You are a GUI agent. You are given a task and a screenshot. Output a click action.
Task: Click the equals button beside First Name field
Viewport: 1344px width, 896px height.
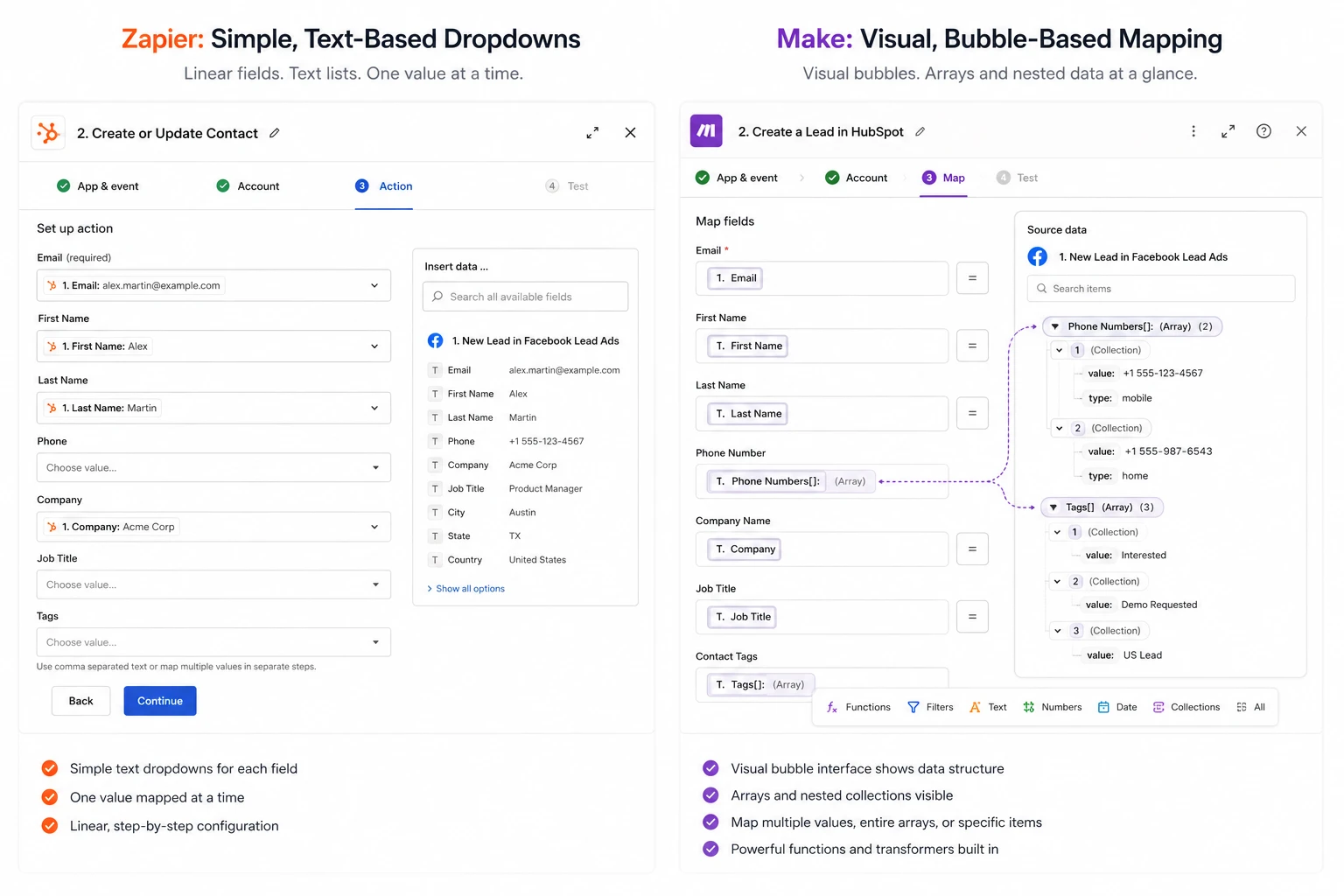point(972,346)
